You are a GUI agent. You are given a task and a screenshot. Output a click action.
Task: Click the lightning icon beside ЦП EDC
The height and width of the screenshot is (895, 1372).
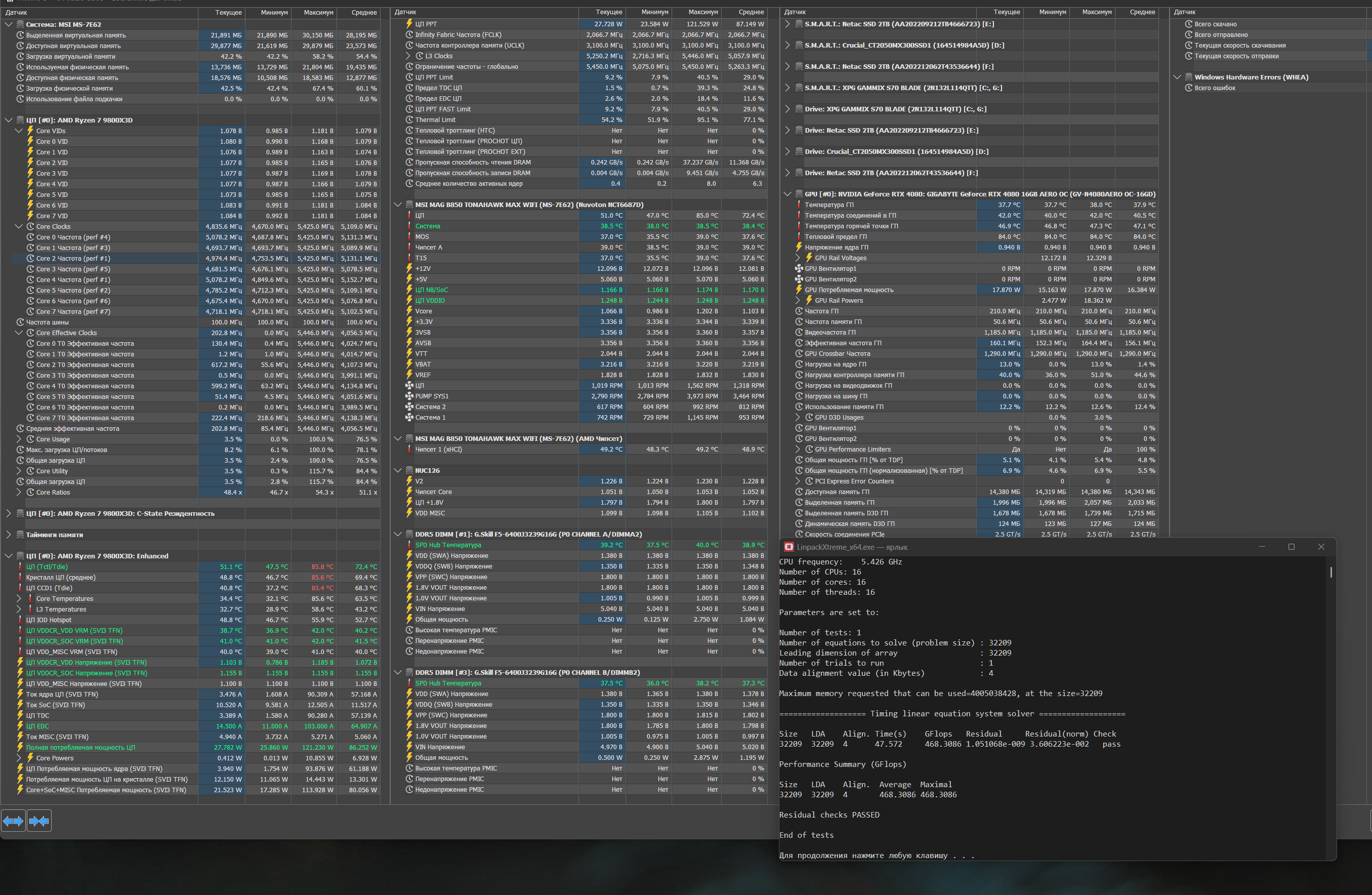[x=20, y=726]
